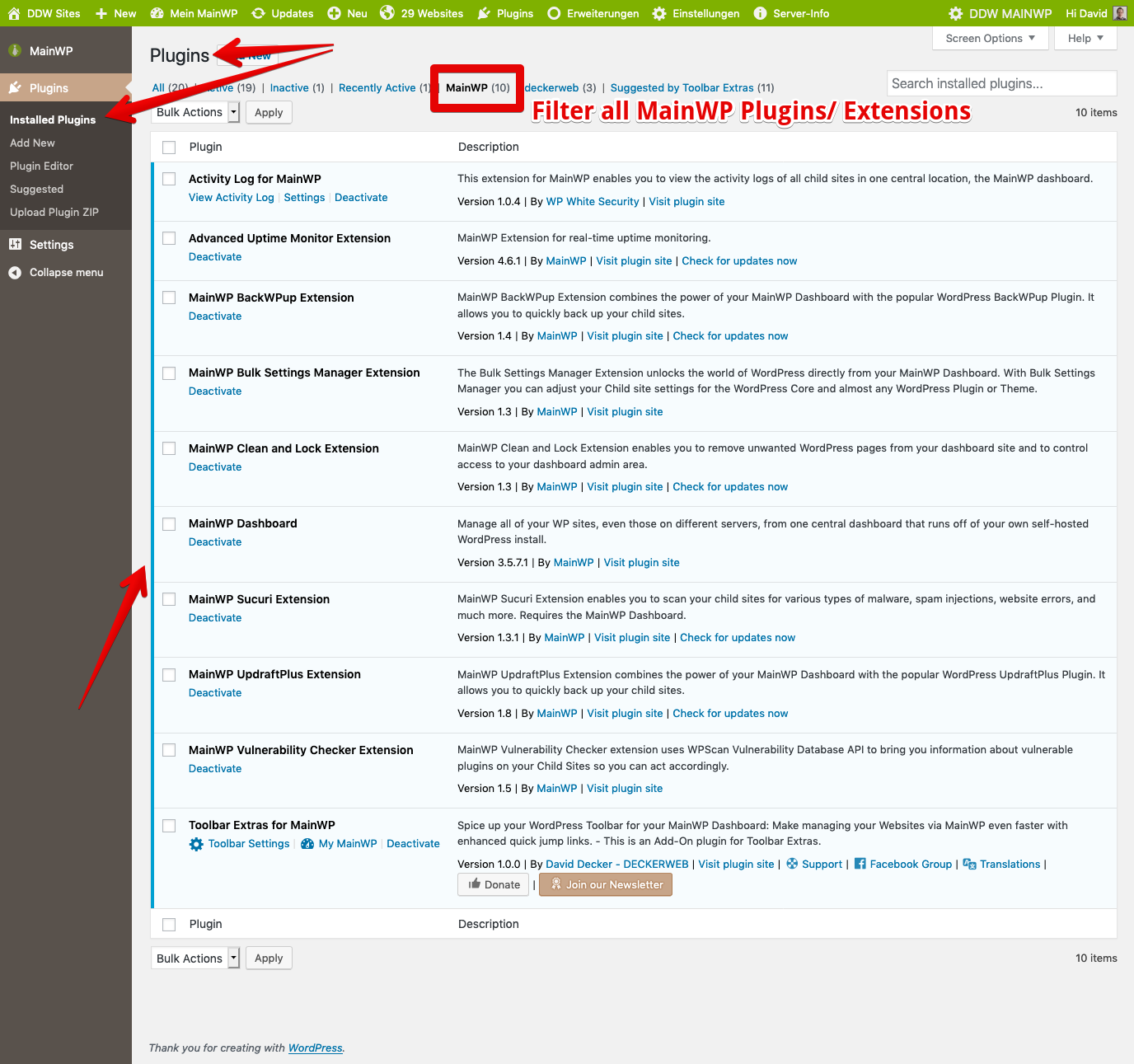Click the globe icon beside 29 Websites
The width and height of the screenshot is (1134, 1064).
387,13
